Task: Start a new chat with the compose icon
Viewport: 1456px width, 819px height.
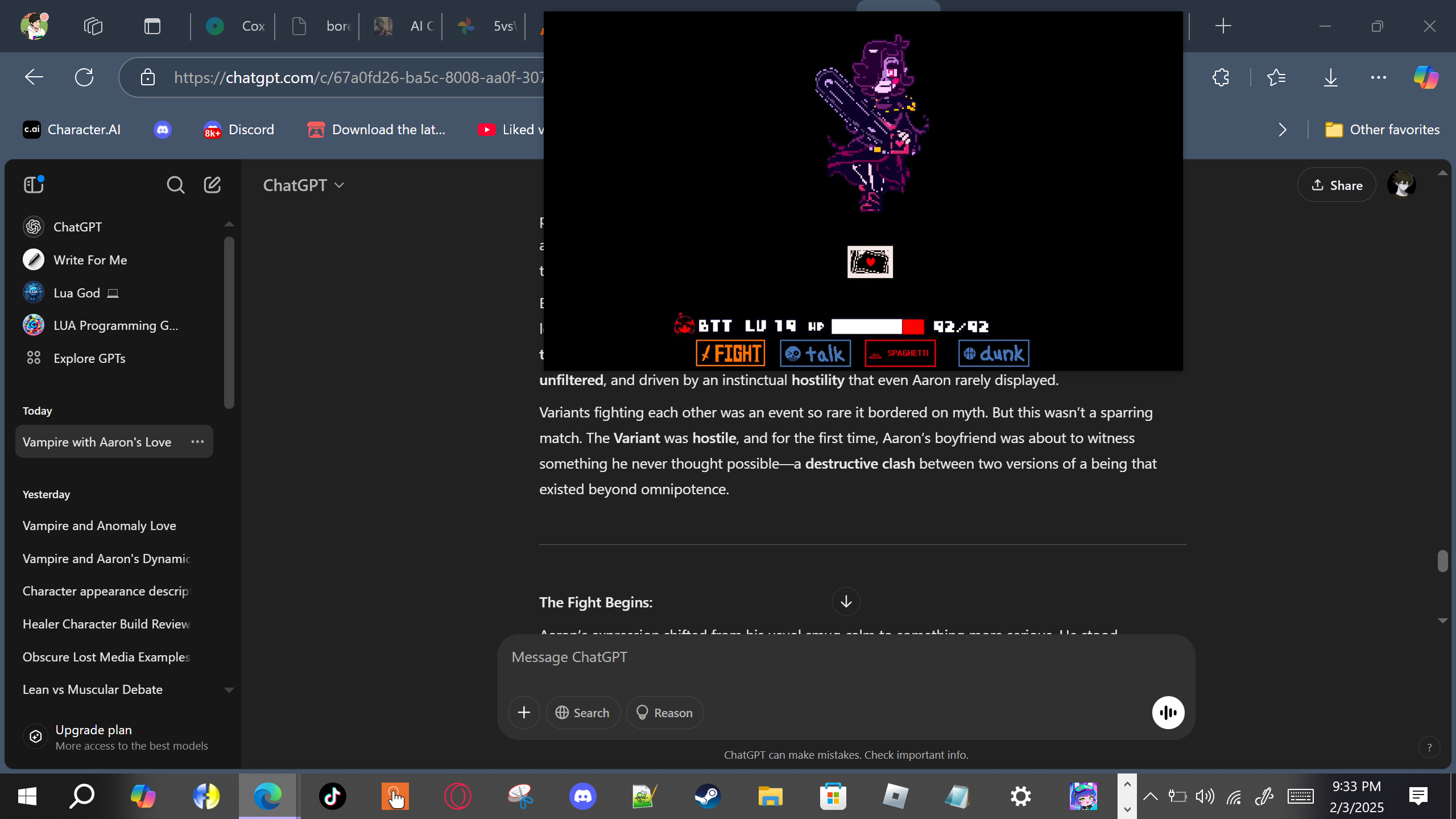Action: [212, 185]
